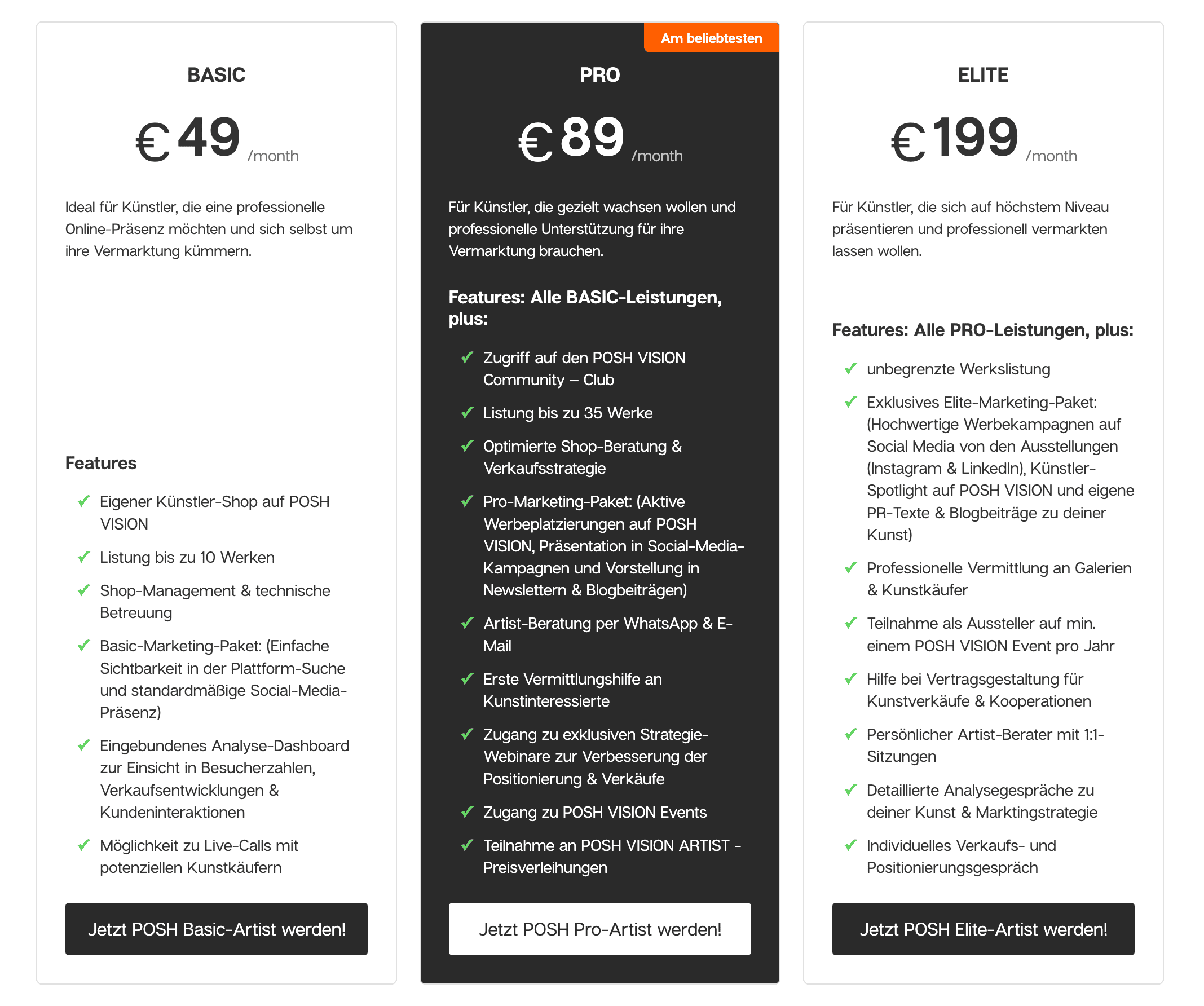
Task: Click checkmark beside 'Zugang zu POSH VISION Events'
Action: (x=468, y=812)
